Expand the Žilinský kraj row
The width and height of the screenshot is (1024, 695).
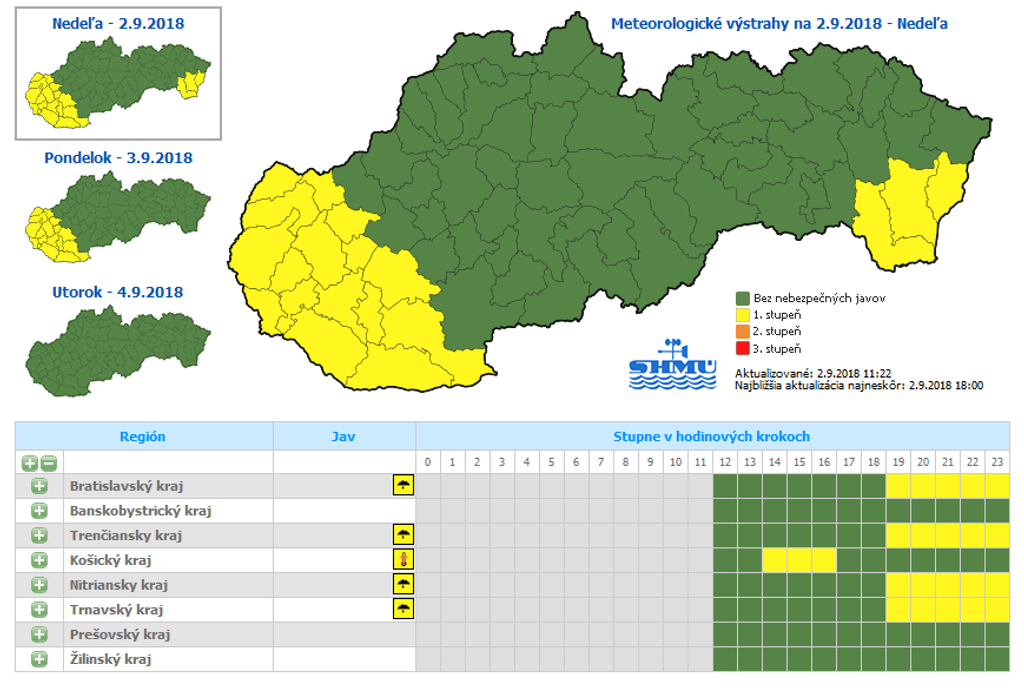click(39, 659)
